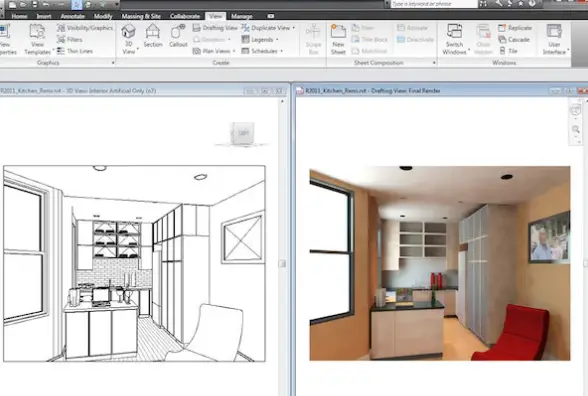
Task: Open the User Interface icon
Action: tap(554, 32)
